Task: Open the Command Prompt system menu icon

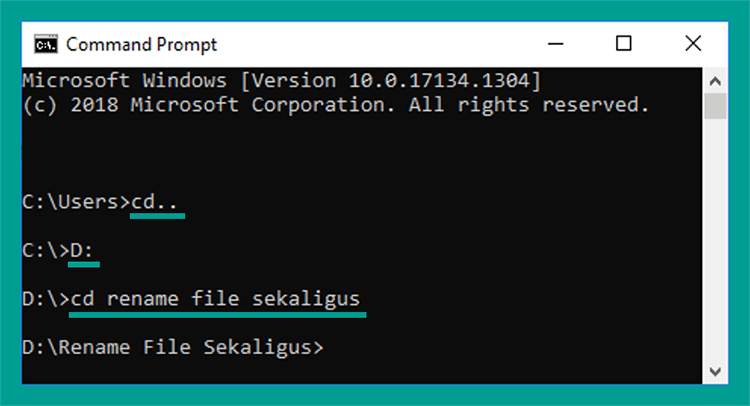Action: click(x=46, y=44)
